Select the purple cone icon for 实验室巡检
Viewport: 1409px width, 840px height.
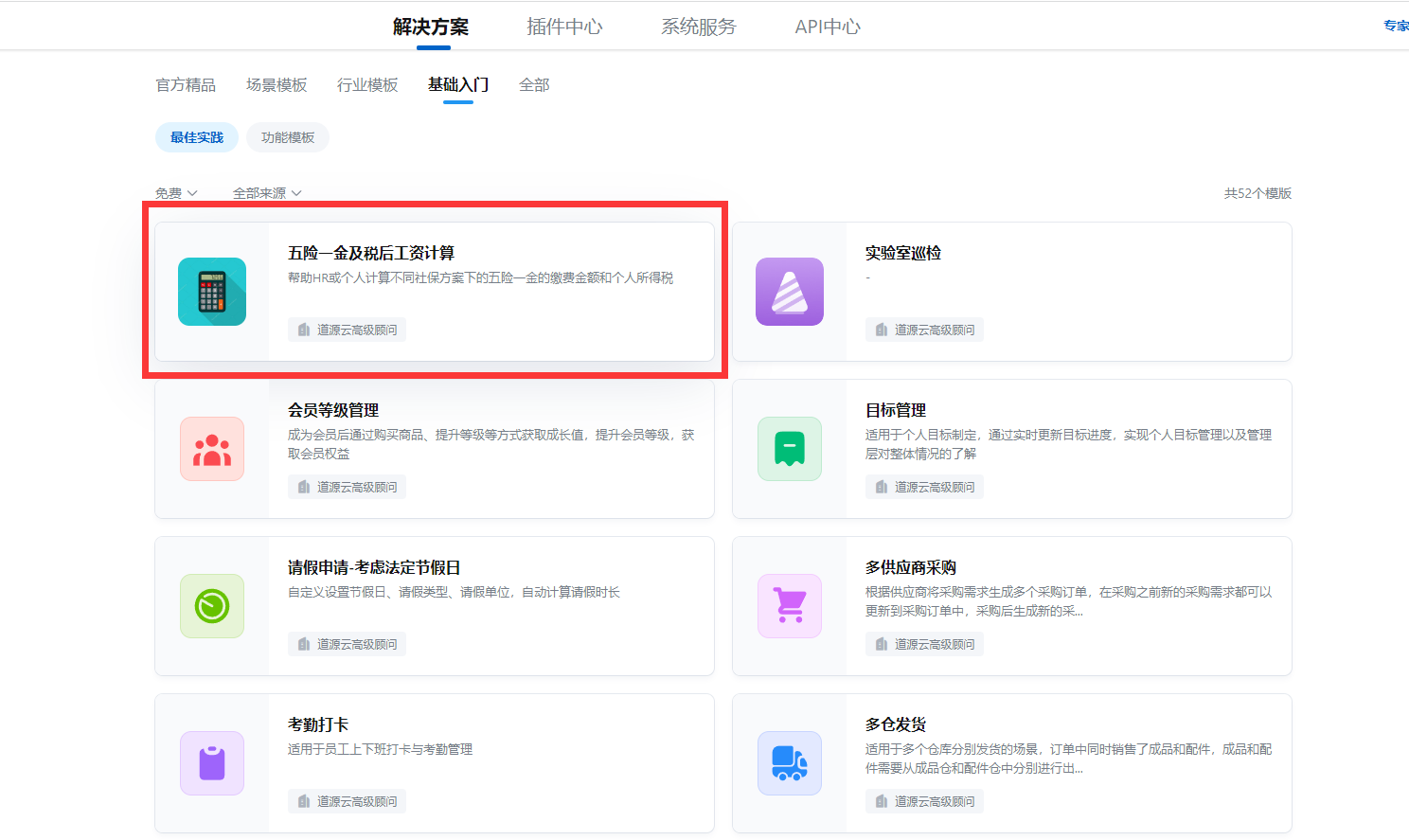click(x=789, y=292)
